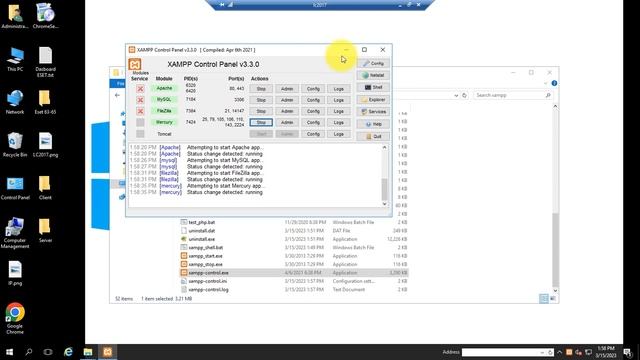
Task: Select the xampp-control.log file
Action: (x=208, y=290)
